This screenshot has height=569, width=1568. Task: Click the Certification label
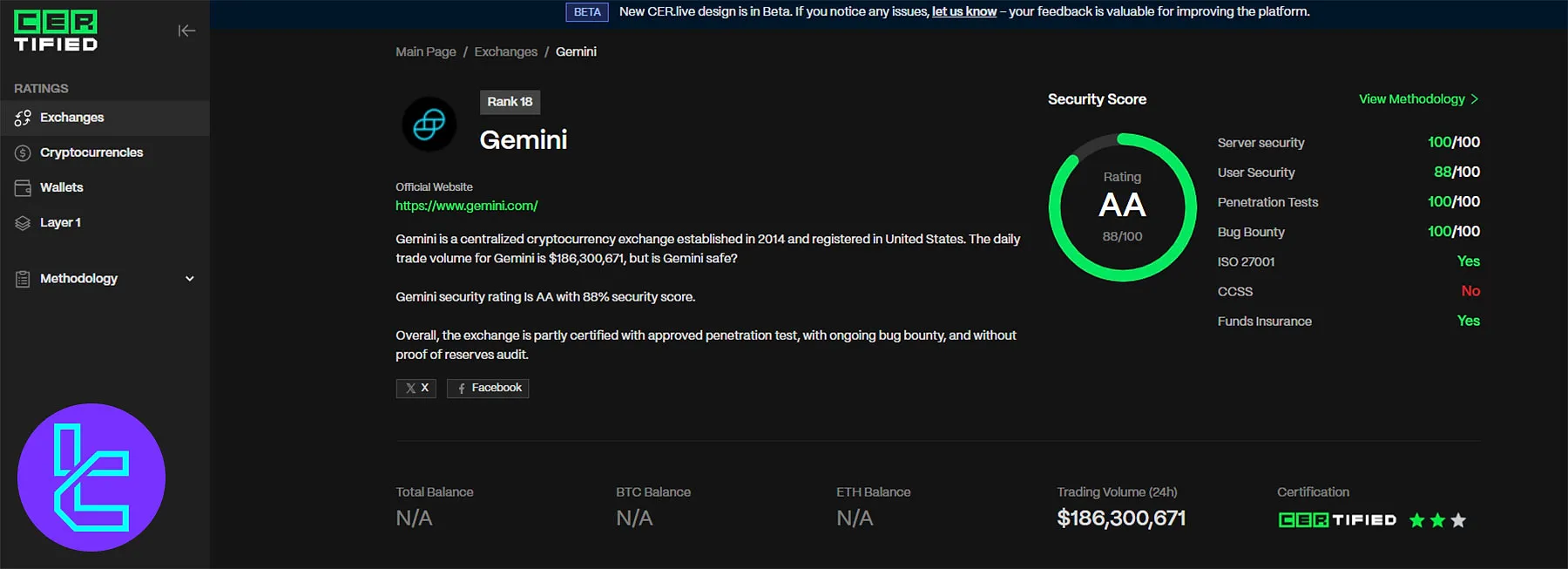pos(1313,492)
